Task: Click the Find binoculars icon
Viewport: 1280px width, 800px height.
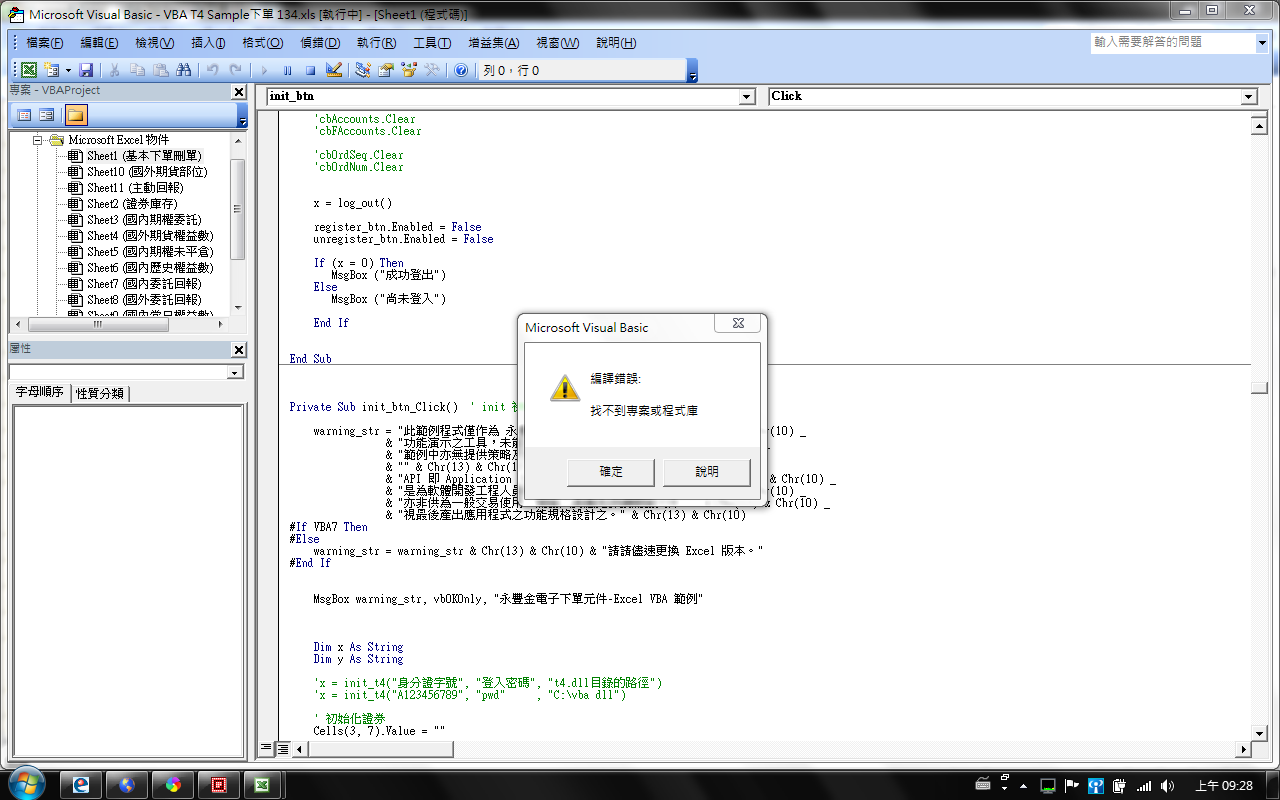Action: tap(183, 70)
